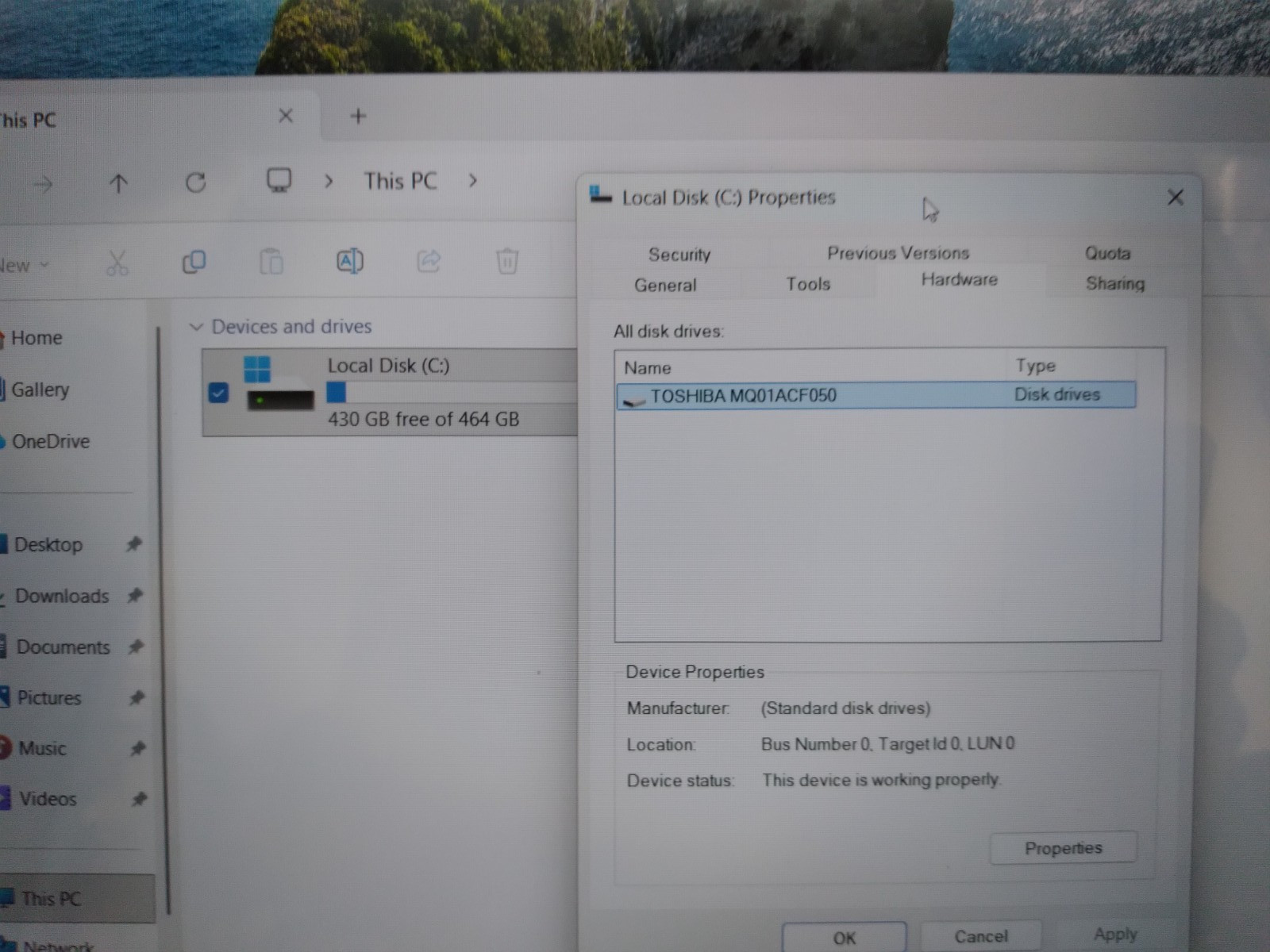Click the Up directory arrow in File Explorer
1270x952 pixels.
(118, 184)
